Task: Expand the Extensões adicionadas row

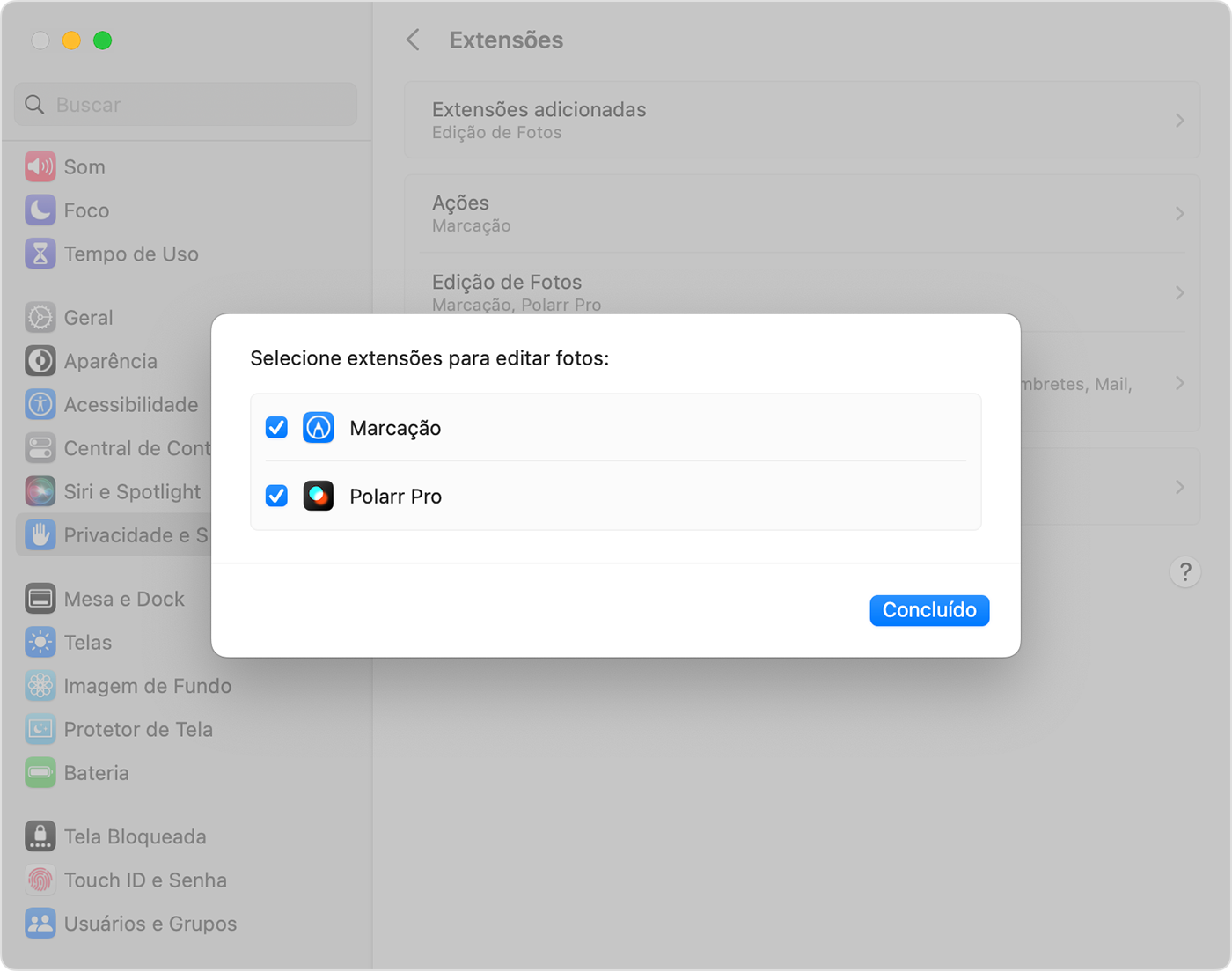Action: pyautogui.click(x=1180, y=121)
